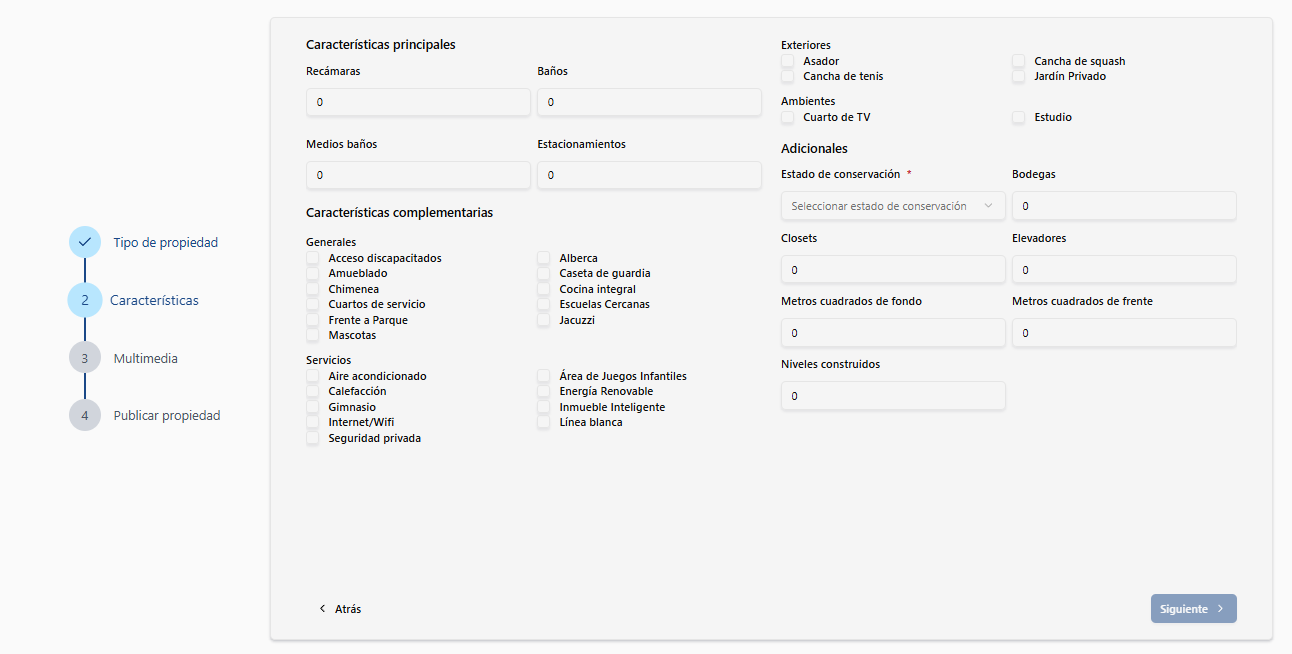Select step 2 circle for Características
Image resolution: width=1292 pixels, height=654 pixels.
pos(85,300)
